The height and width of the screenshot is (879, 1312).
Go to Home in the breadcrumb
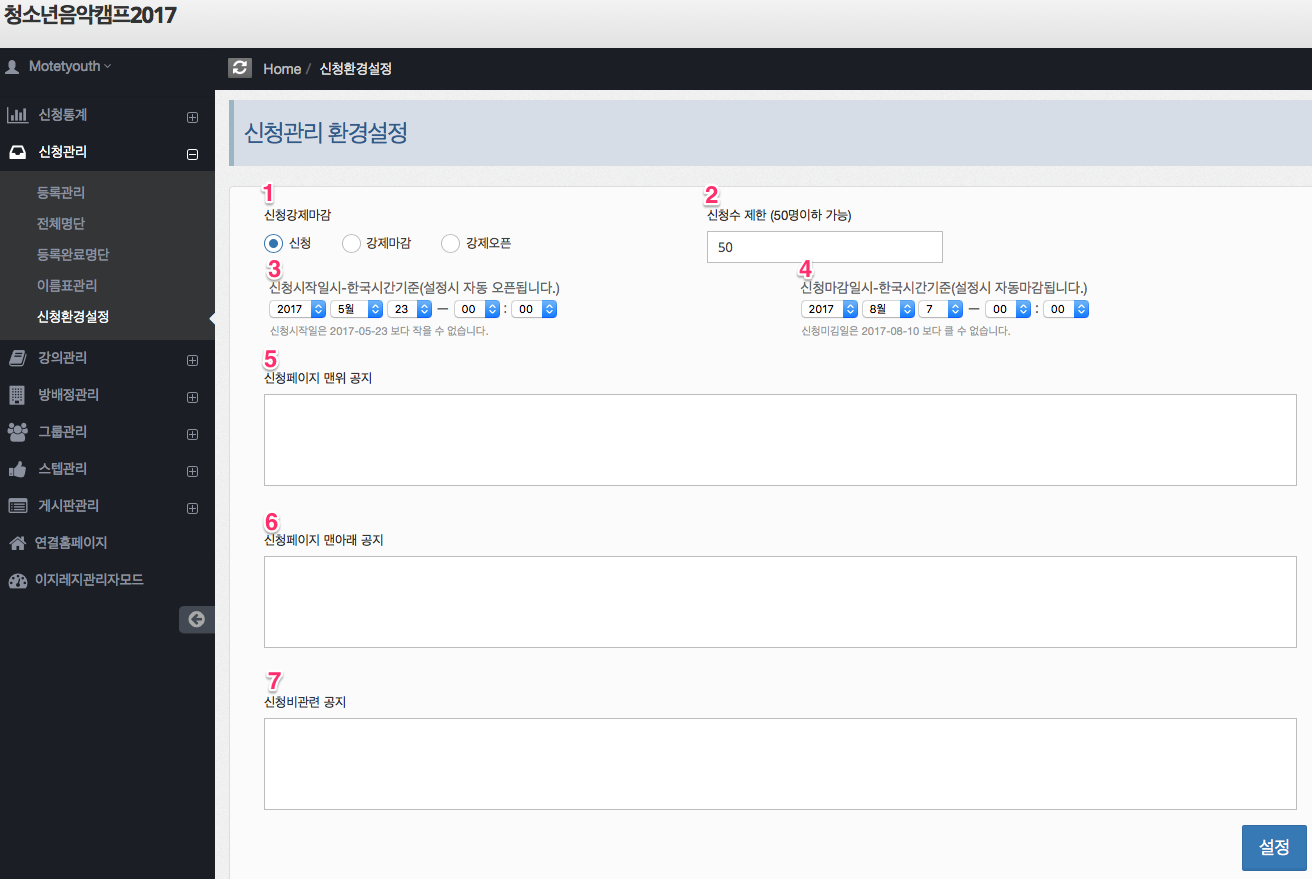pos(282,68)
